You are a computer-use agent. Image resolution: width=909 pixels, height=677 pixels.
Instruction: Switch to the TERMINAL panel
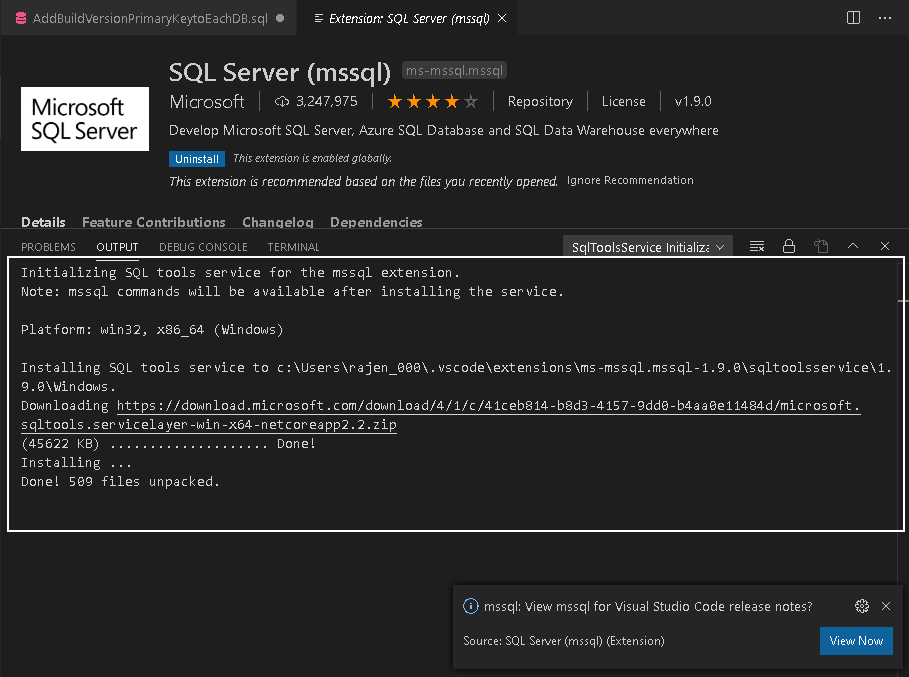coord(293,246)
